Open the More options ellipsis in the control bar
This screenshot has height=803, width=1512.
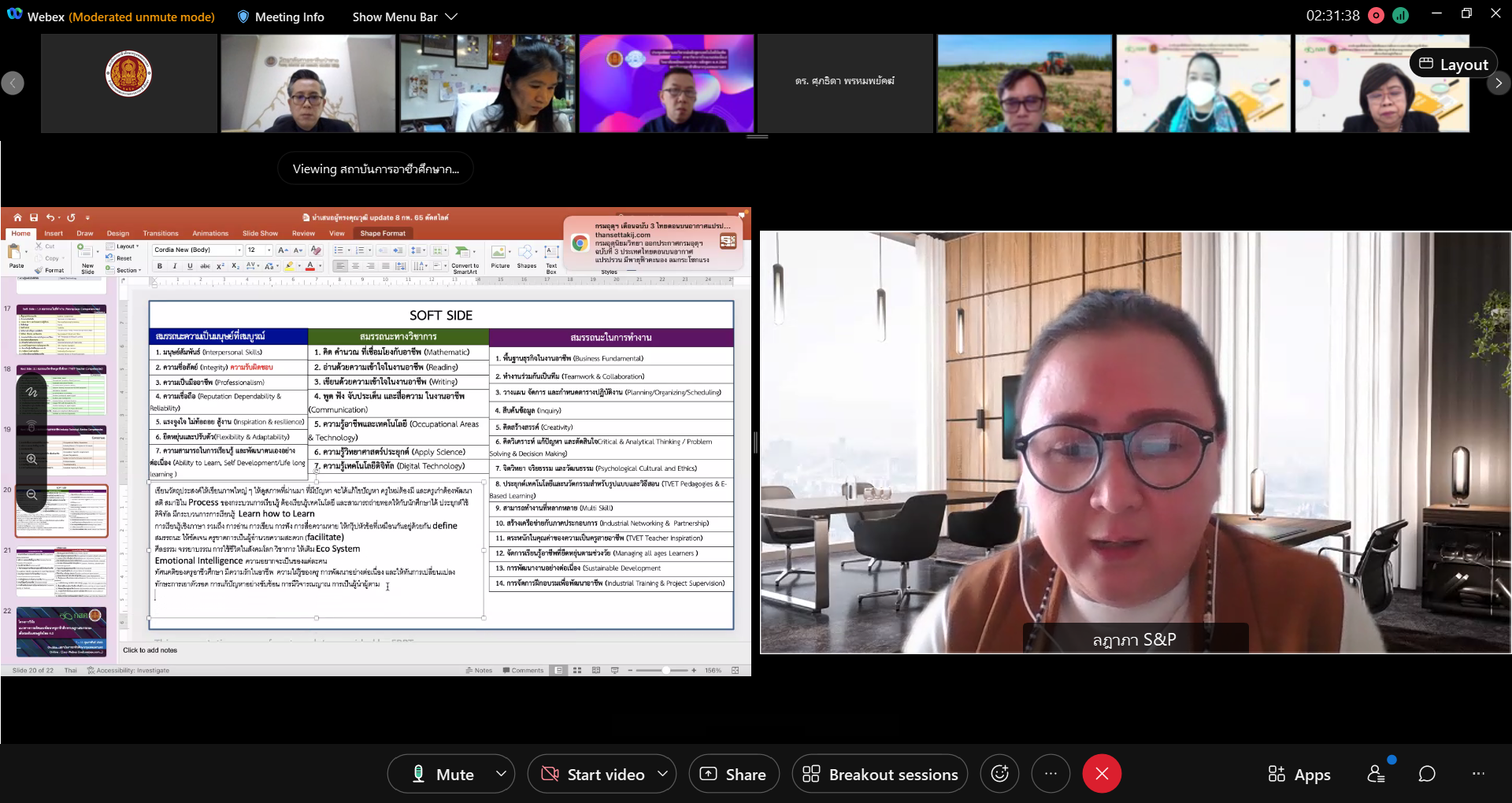pyautogui.click(x=1051, y=774)
